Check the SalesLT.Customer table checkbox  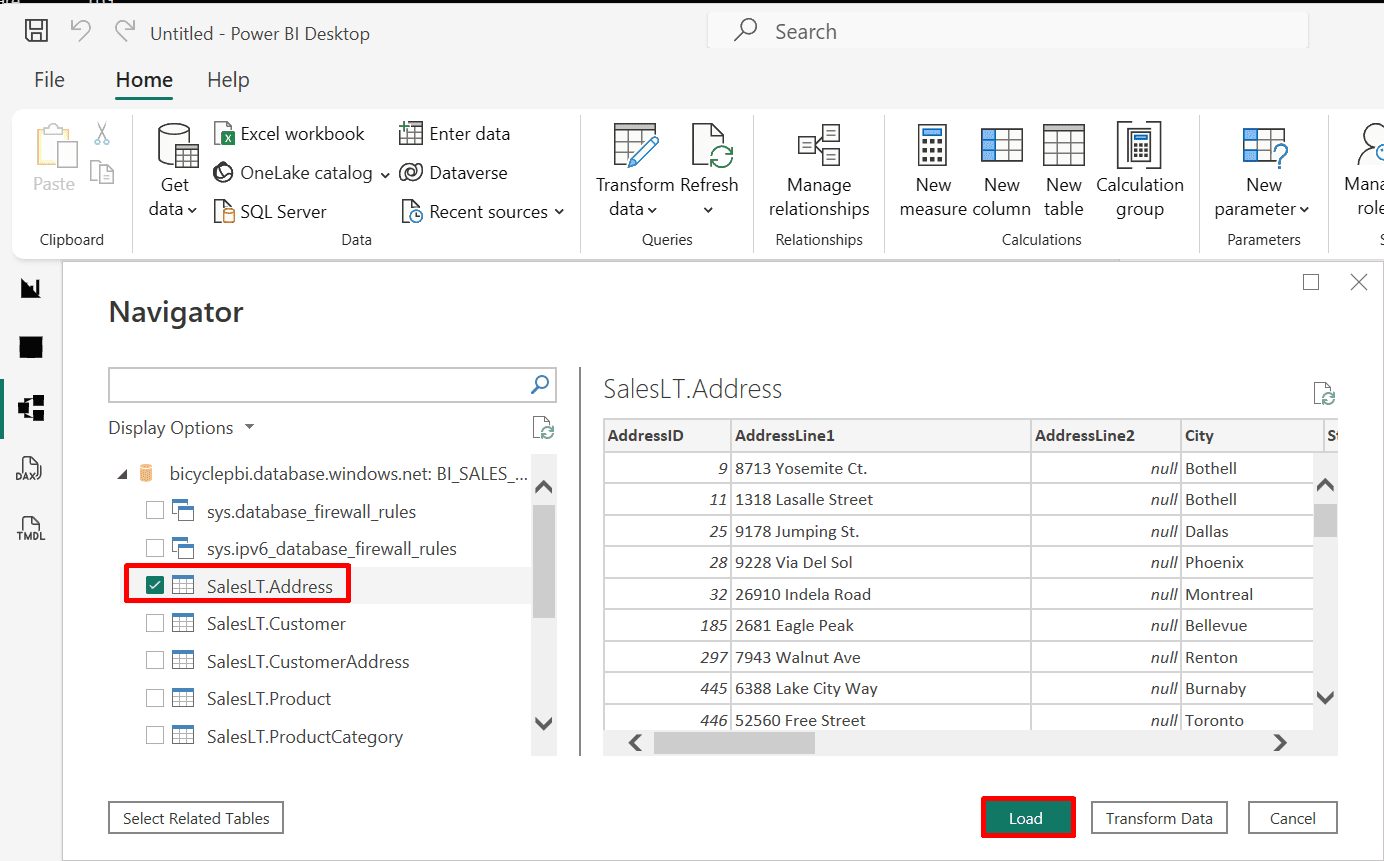coord(155,624)
